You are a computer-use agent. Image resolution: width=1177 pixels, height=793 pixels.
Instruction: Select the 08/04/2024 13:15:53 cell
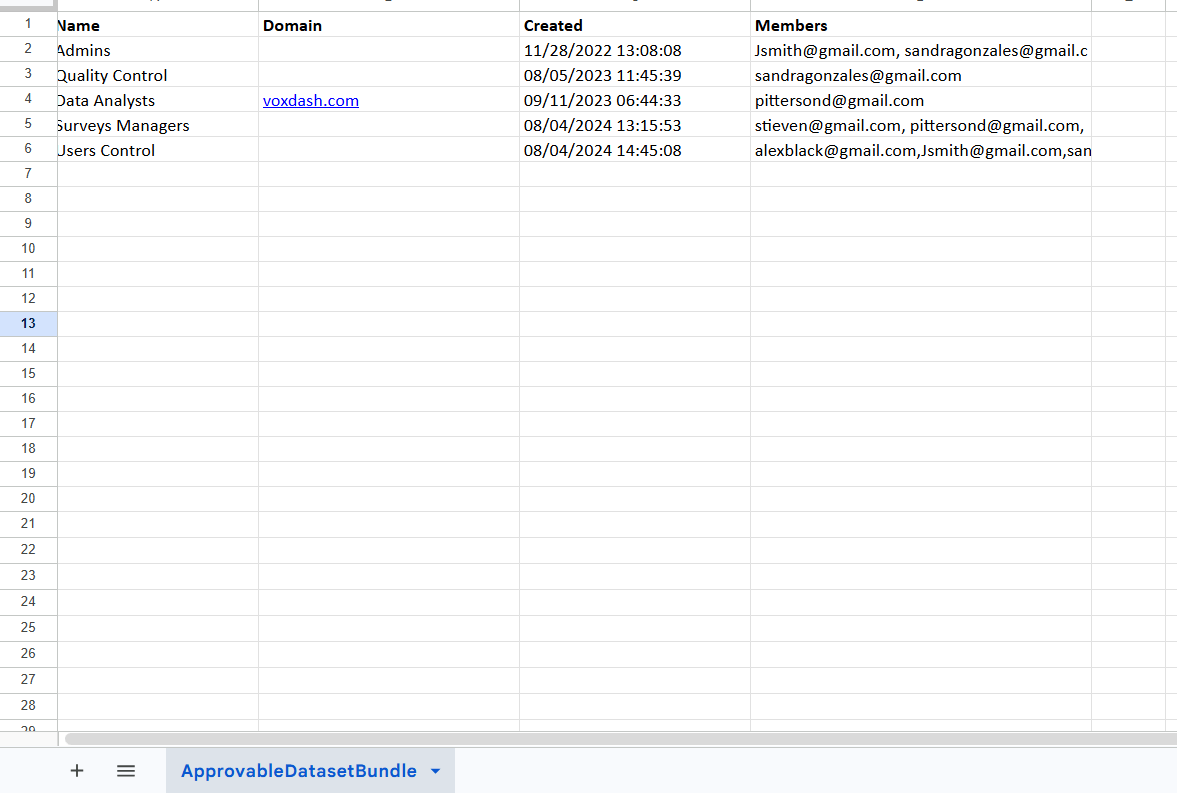(634, 125)
